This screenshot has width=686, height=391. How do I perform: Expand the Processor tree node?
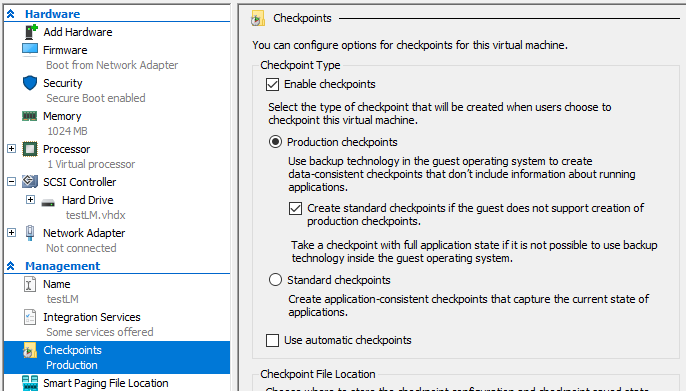[12, 149]
